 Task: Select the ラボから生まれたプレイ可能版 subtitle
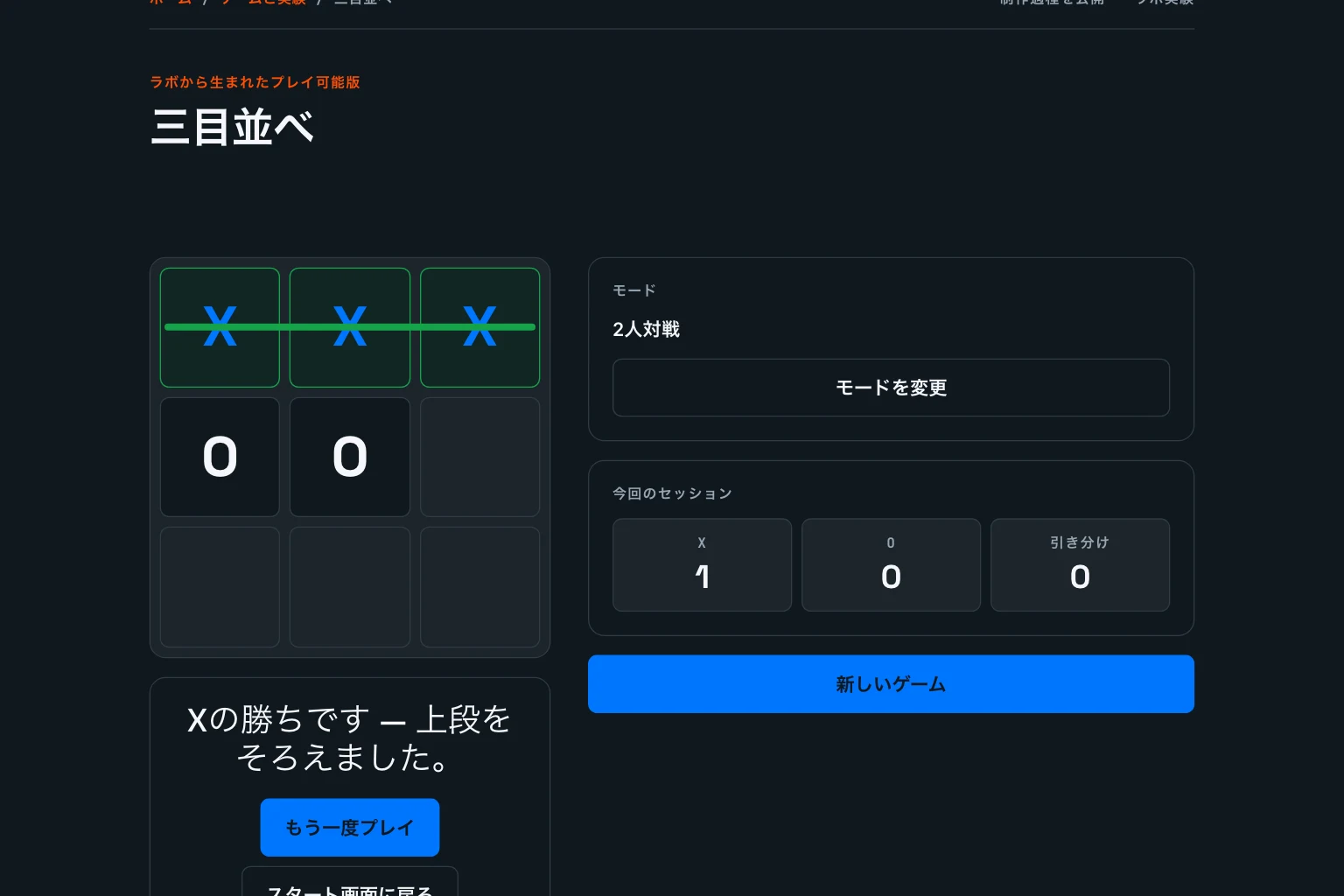coord(255,82)
